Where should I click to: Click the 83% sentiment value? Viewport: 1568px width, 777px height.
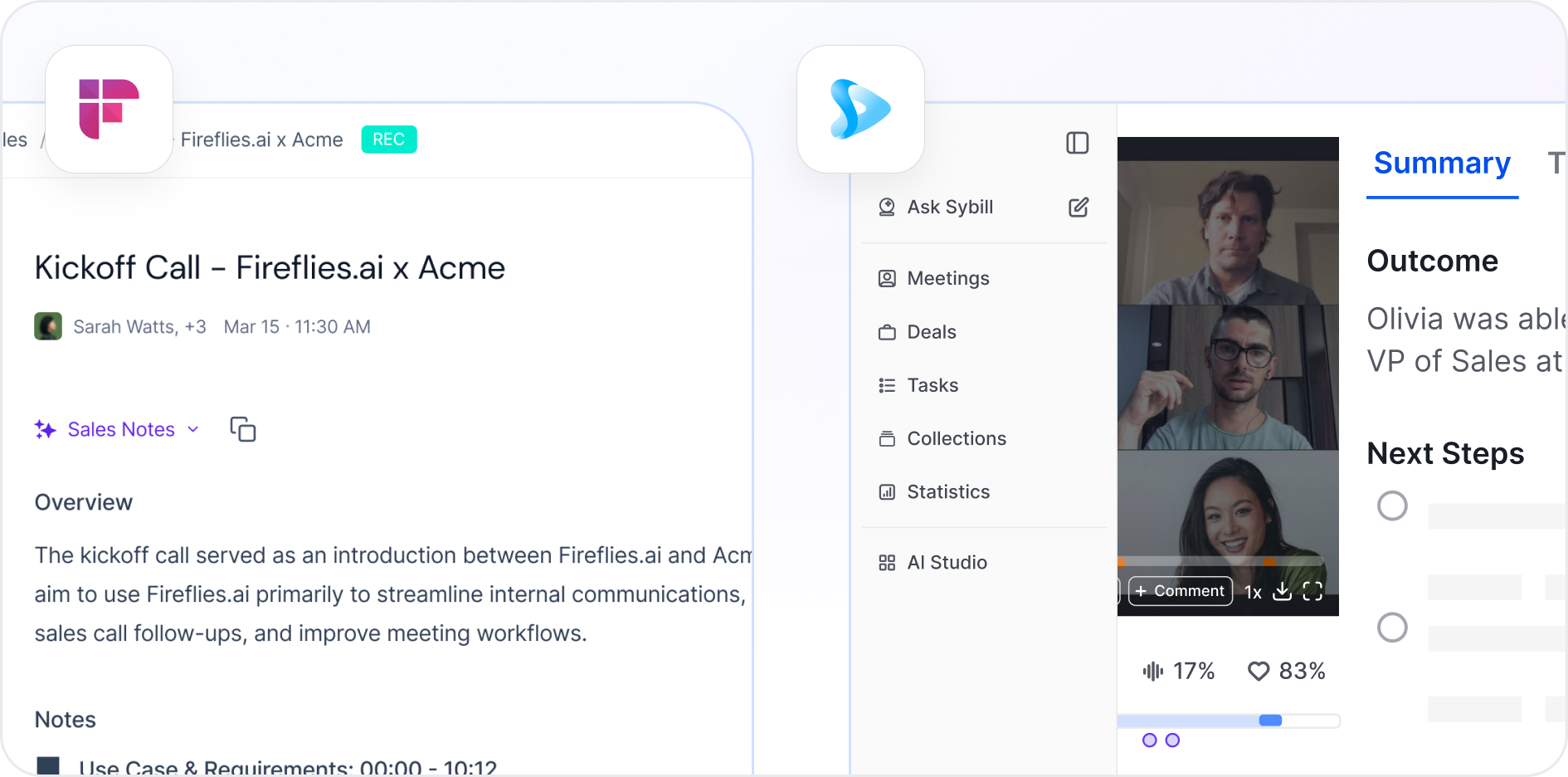coord(1302,671)
